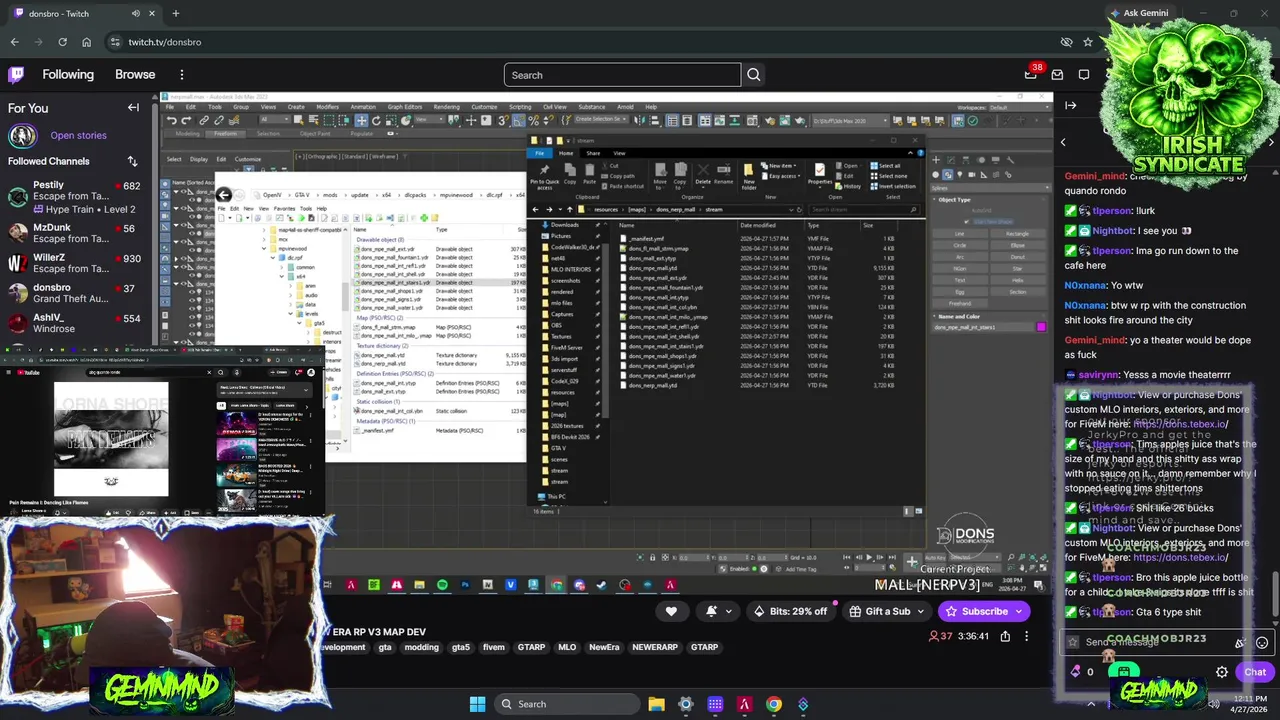The image size is (1280, 720).
Task: Collapse the For You sidebar
Action: pyautogui.click(x=133, y=108)
